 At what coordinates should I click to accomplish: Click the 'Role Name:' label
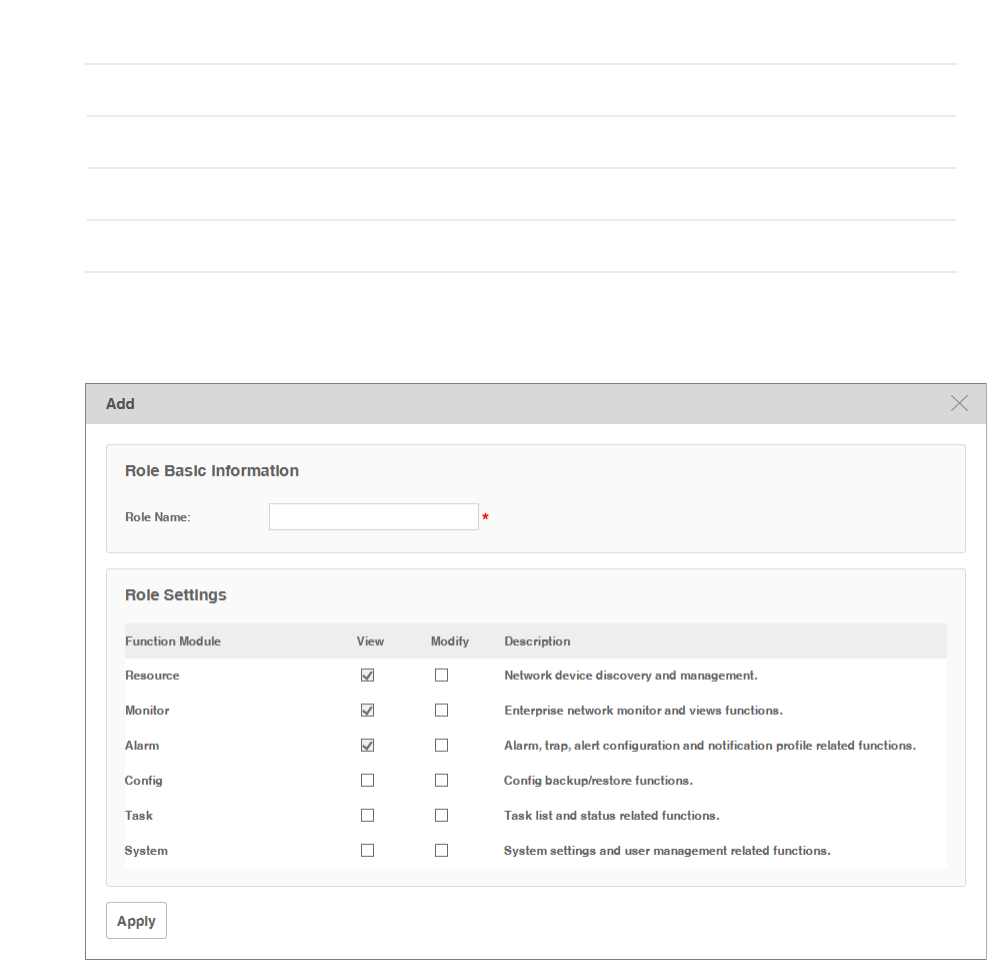(157, 517)
